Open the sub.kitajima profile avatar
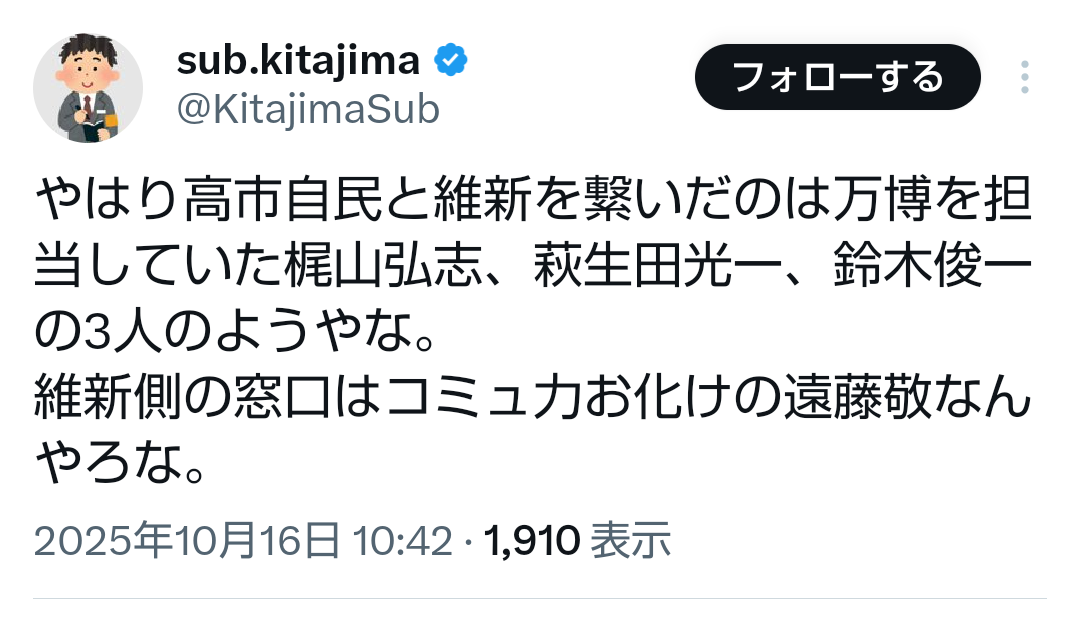The width and height of the screenshot is (1080, 617). coord(88,87)
